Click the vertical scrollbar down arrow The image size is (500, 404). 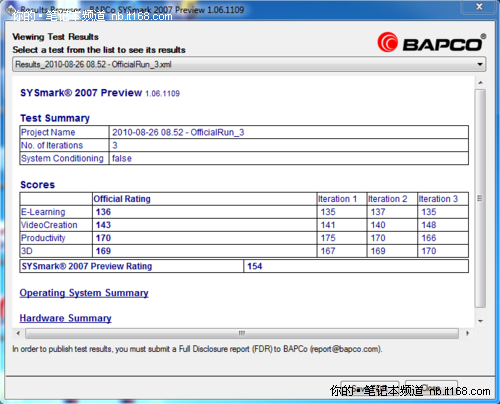480,321
